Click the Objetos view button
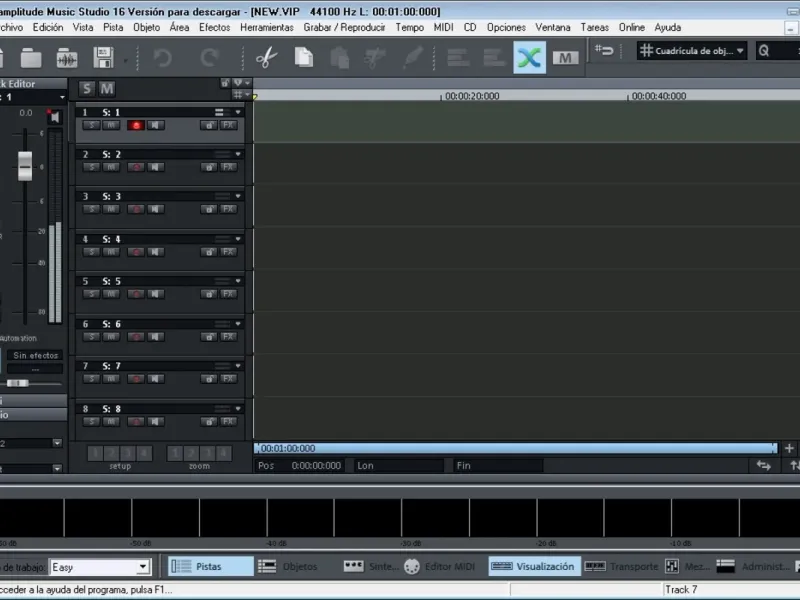Screen dimensions: 800x600 [288, 566]
